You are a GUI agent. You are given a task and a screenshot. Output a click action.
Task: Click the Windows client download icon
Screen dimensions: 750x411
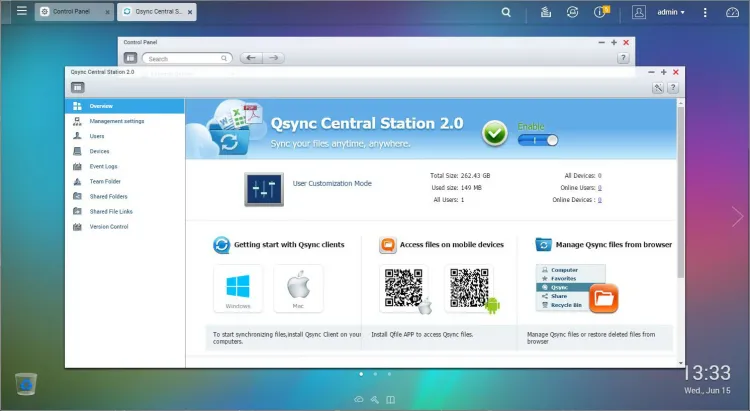[x=238, y=288]
